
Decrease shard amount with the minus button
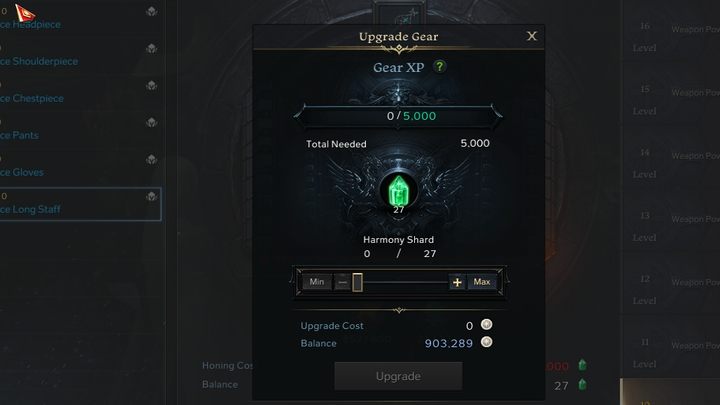[343, 282]
